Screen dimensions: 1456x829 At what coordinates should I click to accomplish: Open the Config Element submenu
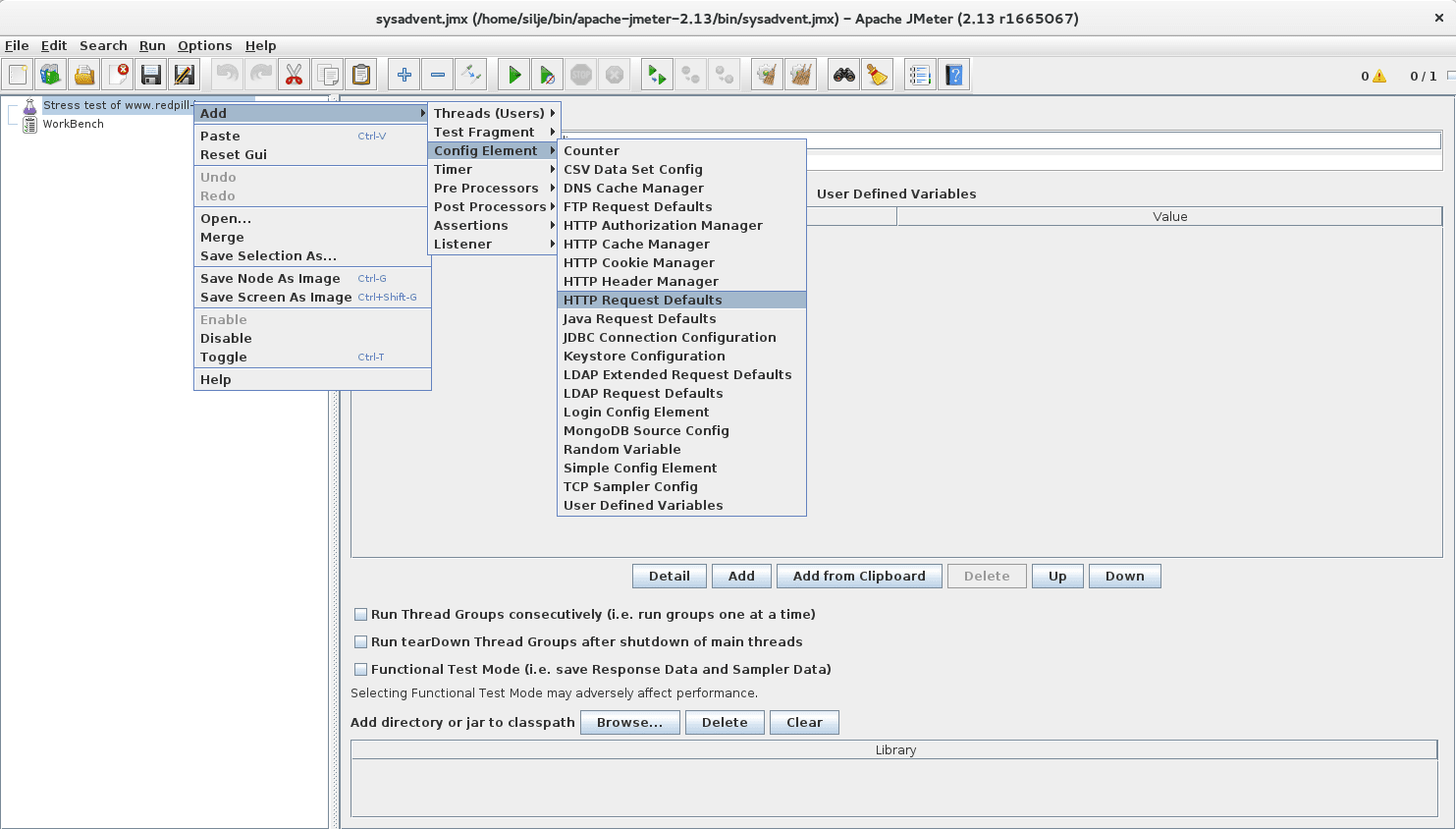(x=494, y=150)
